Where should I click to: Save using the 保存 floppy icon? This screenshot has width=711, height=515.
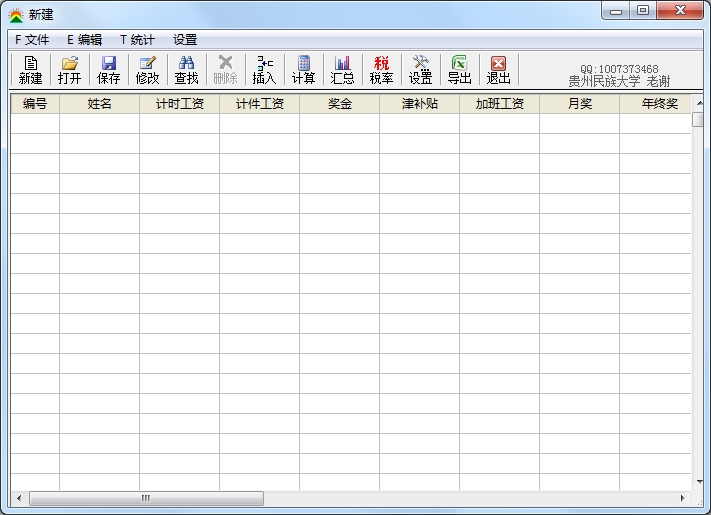click(108, 70)
